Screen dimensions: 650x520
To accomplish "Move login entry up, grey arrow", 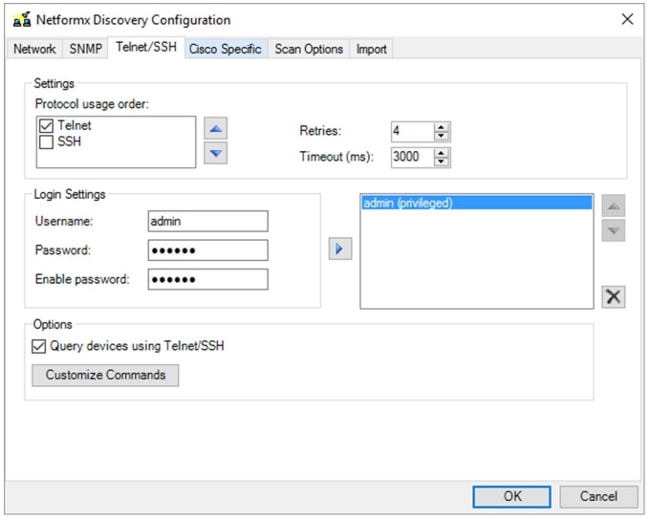I will click(x=613, y=206).
